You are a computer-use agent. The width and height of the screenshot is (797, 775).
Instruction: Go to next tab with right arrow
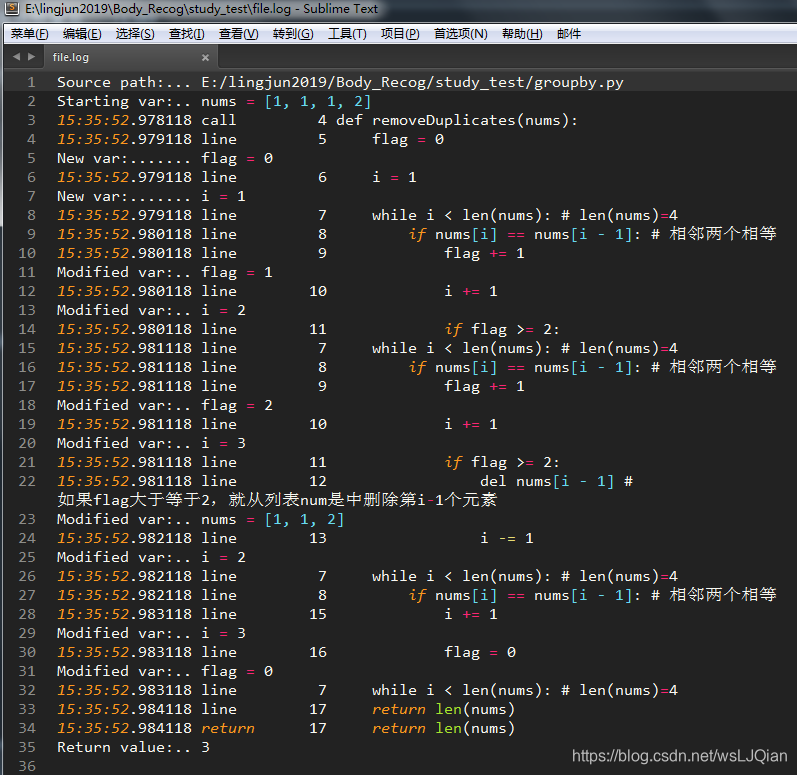pos(32,56)
